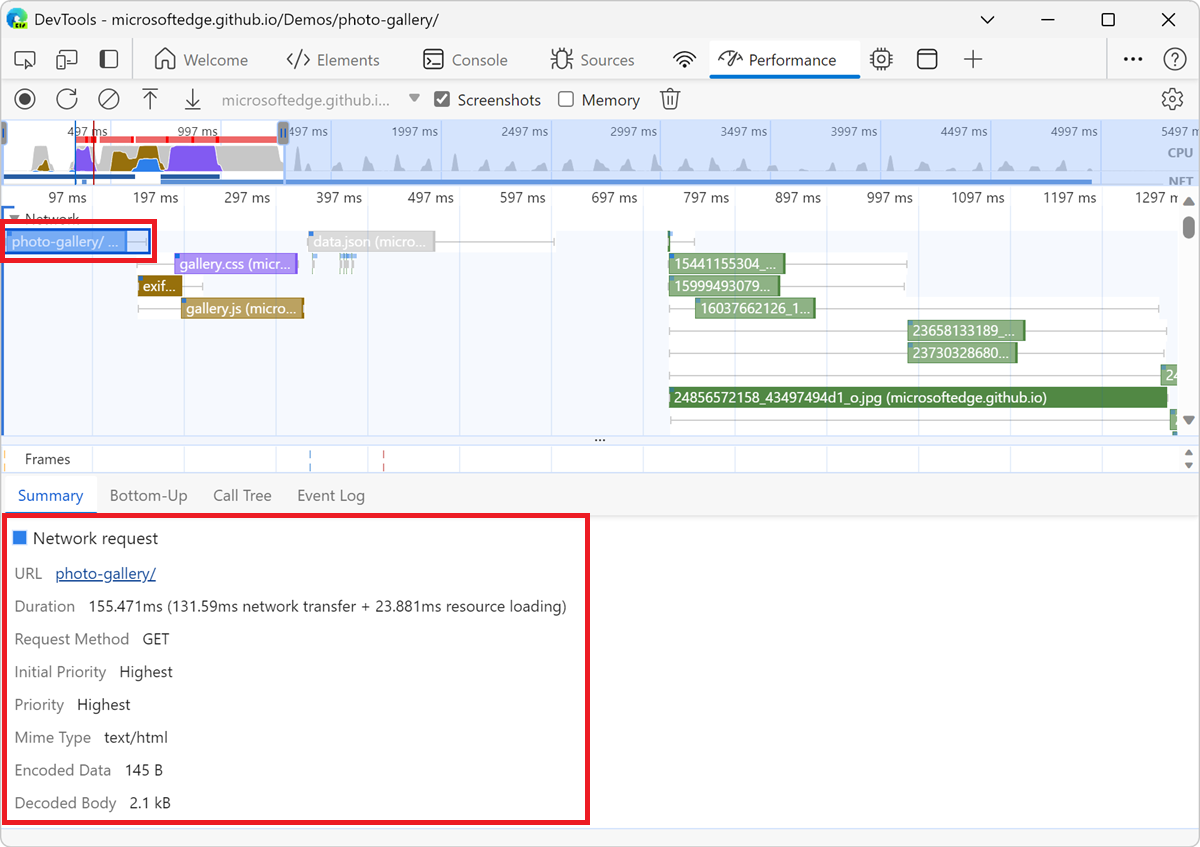Open the Console tab
This screenshot has width=1200, height=847.
click(465, 60)
